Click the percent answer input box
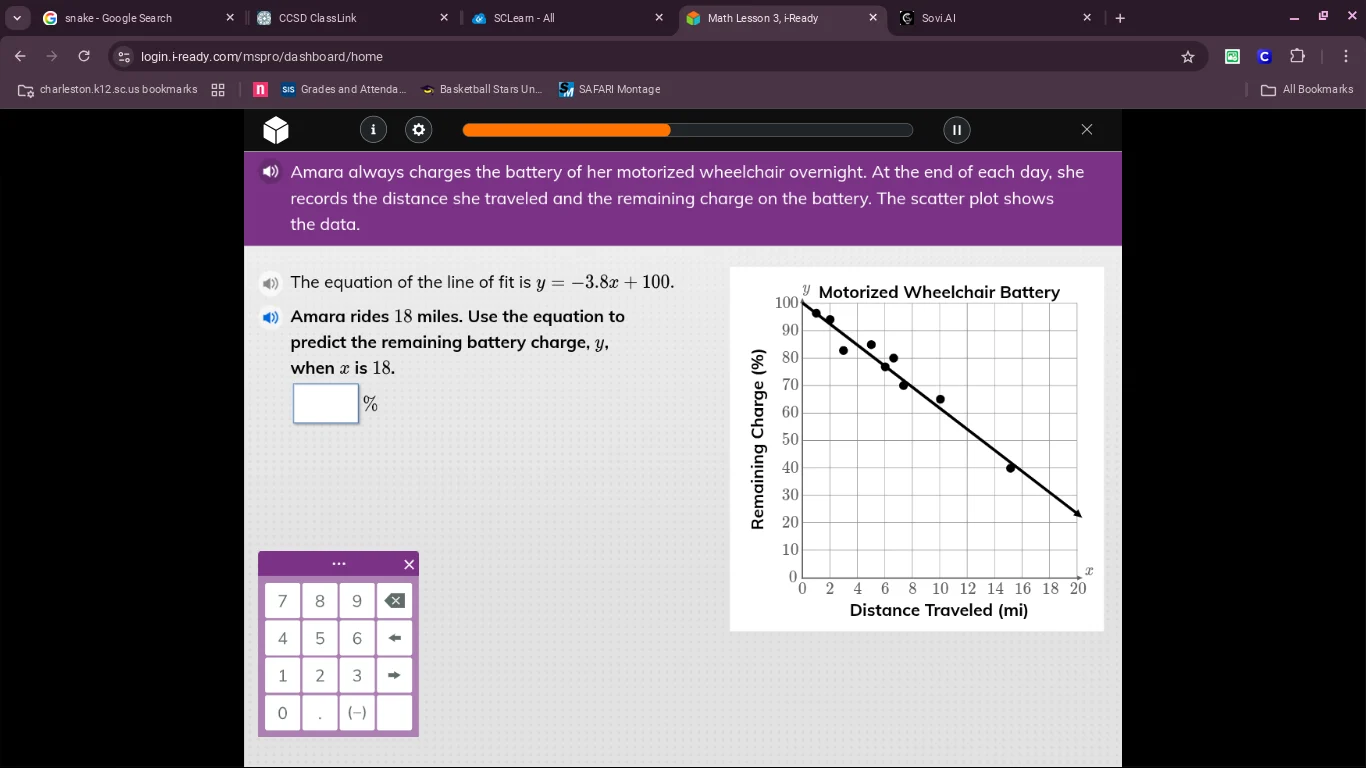 326,404
